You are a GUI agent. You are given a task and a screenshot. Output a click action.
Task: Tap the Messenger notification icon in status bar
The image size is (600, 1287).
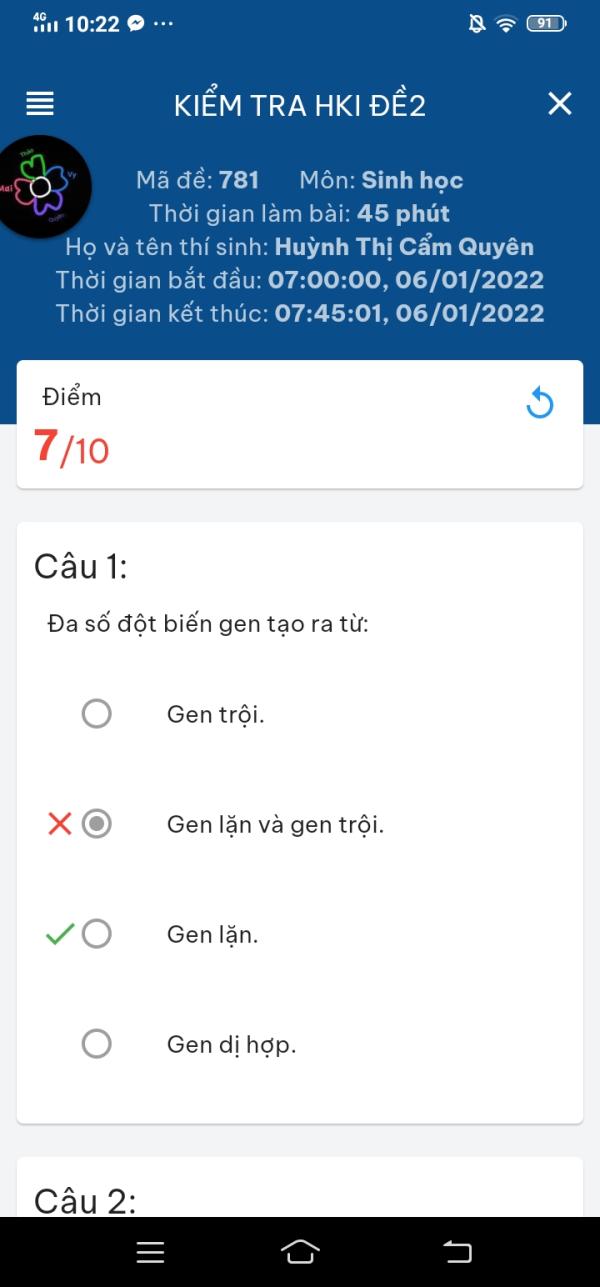(136, 24)
